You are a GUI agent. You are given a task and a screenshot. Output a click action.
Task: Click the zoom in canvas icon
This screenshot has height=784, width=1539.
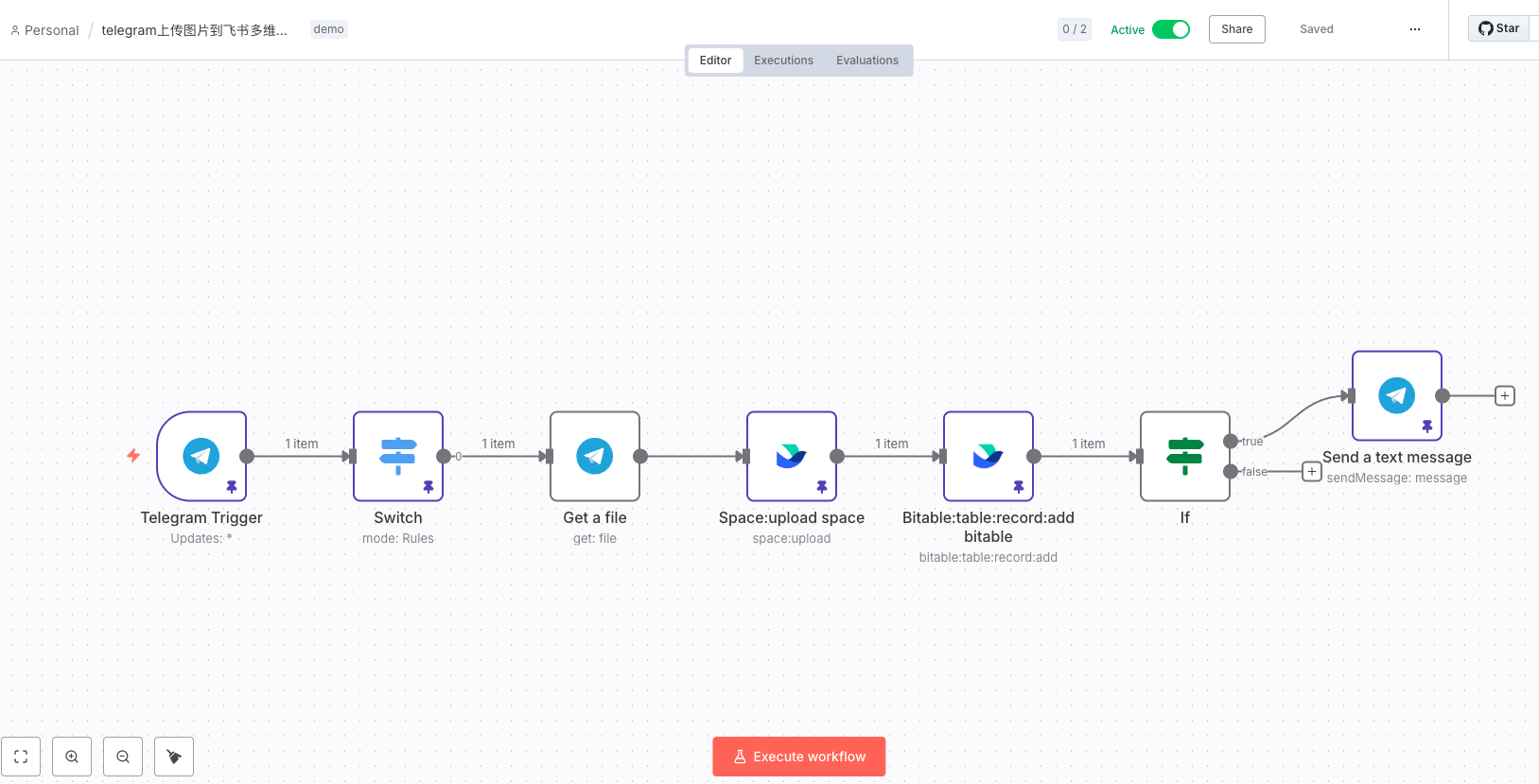[x=72, y=757]
